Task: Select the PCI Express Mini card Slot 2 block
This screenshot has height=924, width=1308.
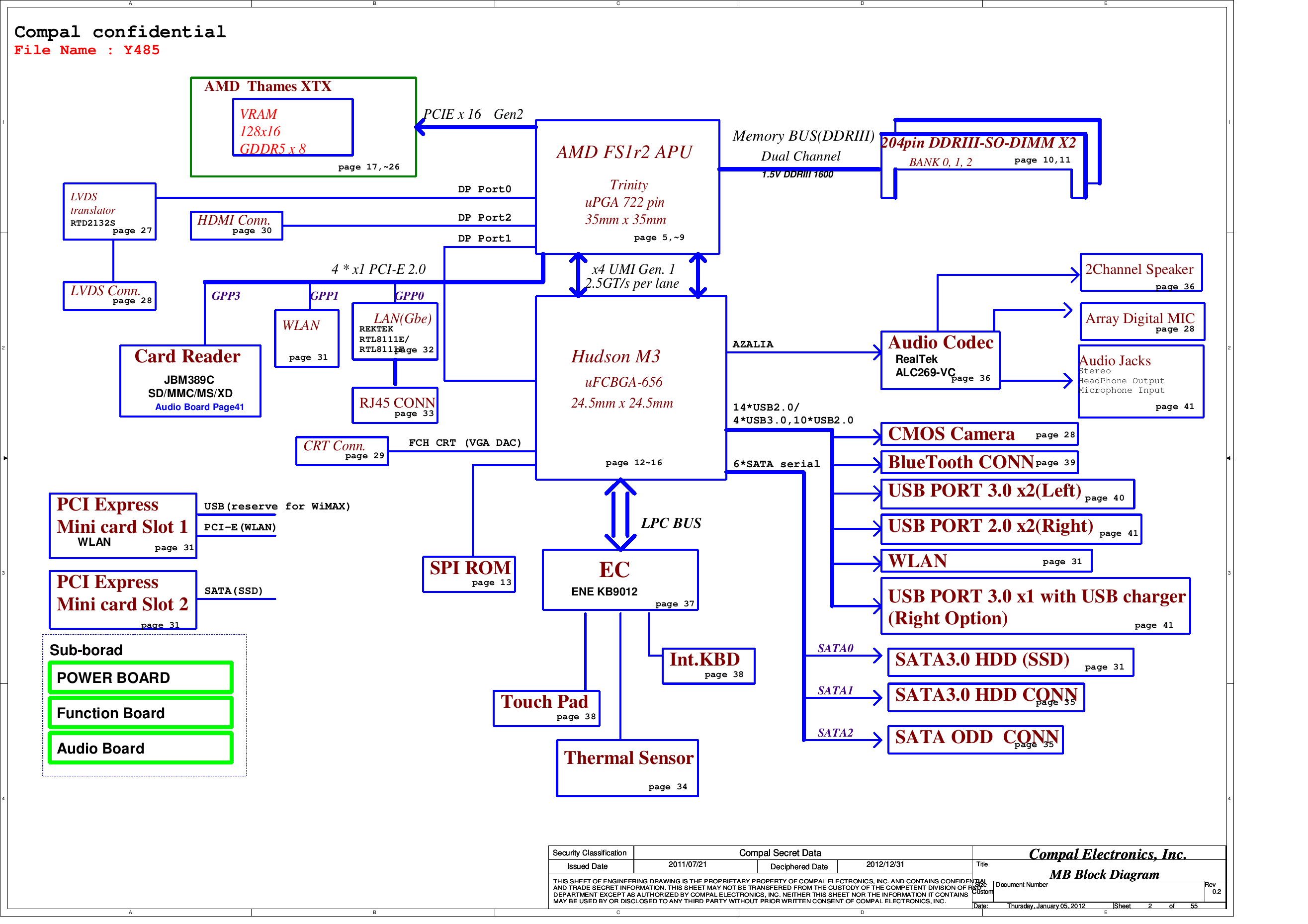Action: click(123, 600)
